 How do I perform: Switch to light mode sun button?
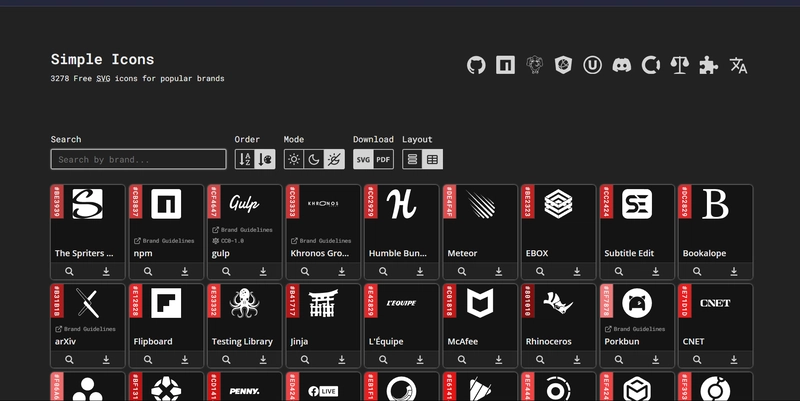click(x=294, y=159)
